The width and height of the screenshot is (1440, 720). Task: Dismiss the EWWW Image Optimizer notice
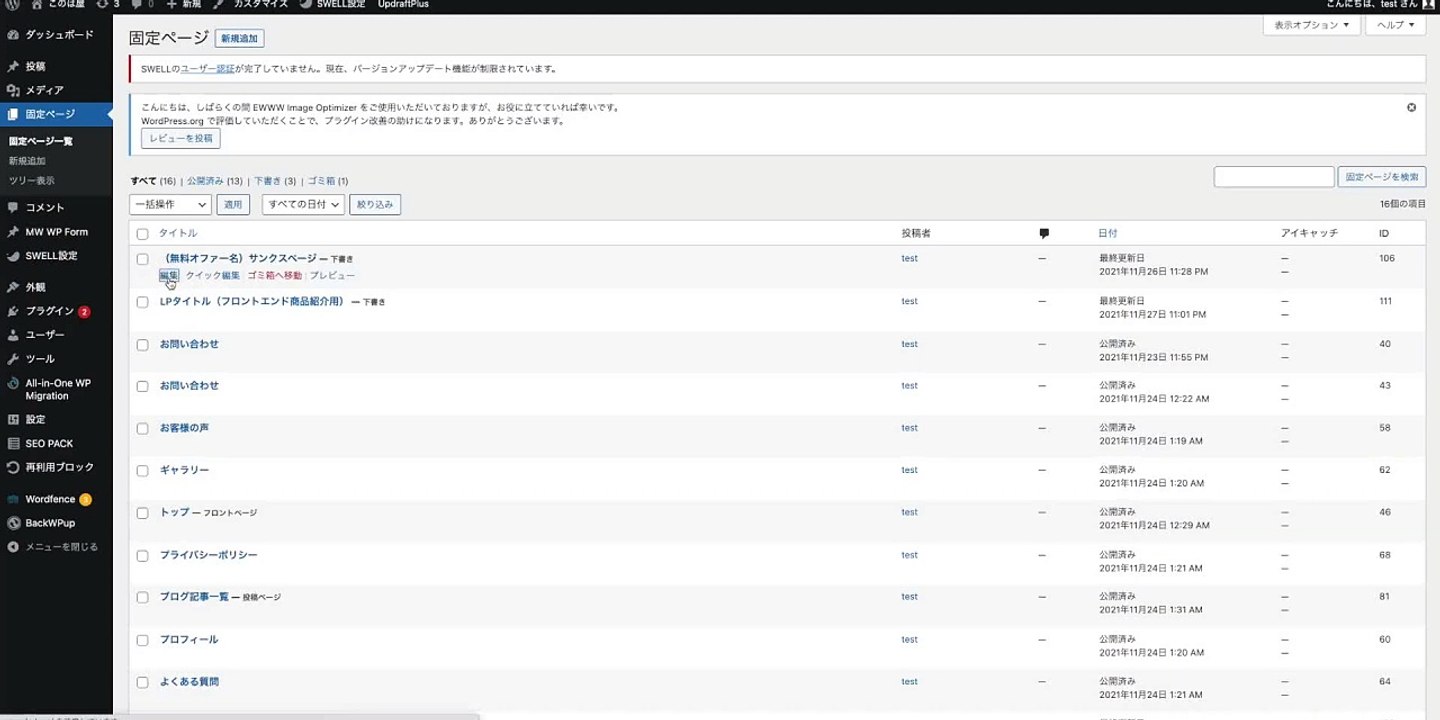(1411, 107)
